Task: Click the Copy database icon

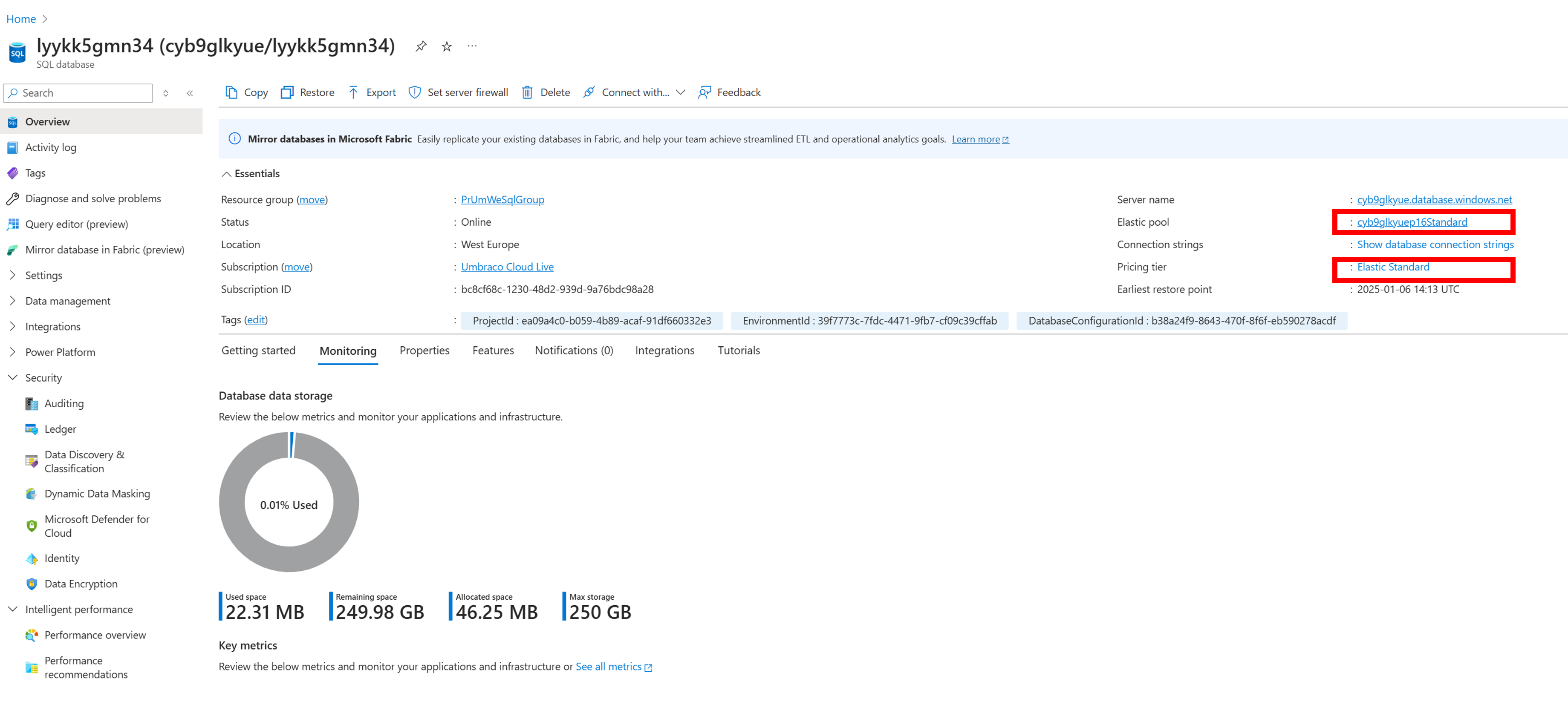Action: pos(231,92)
